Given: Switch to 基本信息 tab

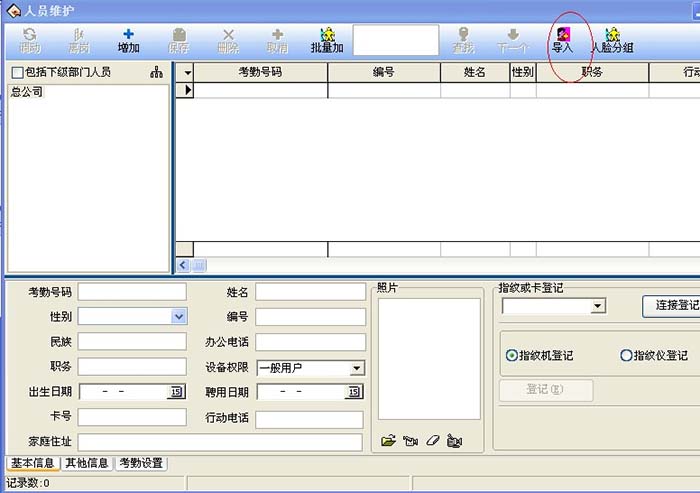Looking at the screenshot, I should coord(33,463).
